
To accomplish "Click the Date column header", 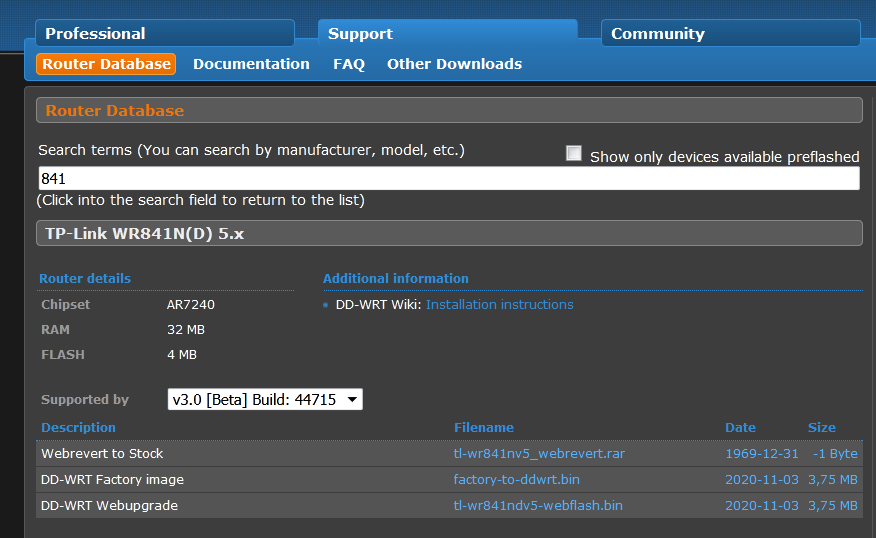I will pyautogui.click(x=740, y=427).
